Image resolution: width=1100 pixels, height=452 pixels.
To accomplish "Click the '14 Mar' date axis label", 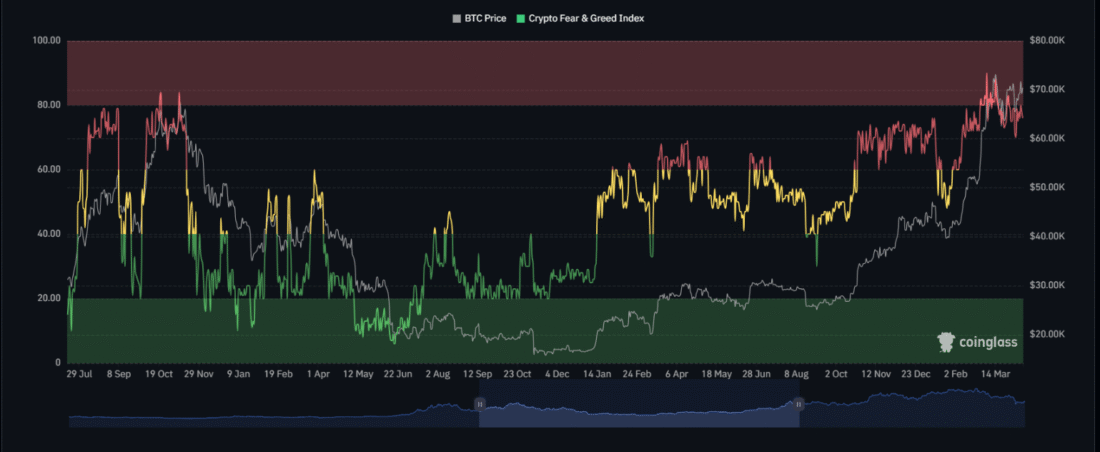I will click(x=996, y=374).
